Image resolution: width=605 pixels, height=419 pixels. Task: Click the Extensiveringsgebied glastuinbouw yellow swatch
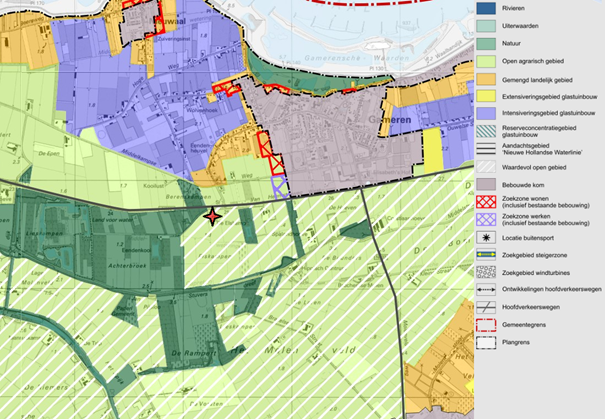click(x=486, y=96)
